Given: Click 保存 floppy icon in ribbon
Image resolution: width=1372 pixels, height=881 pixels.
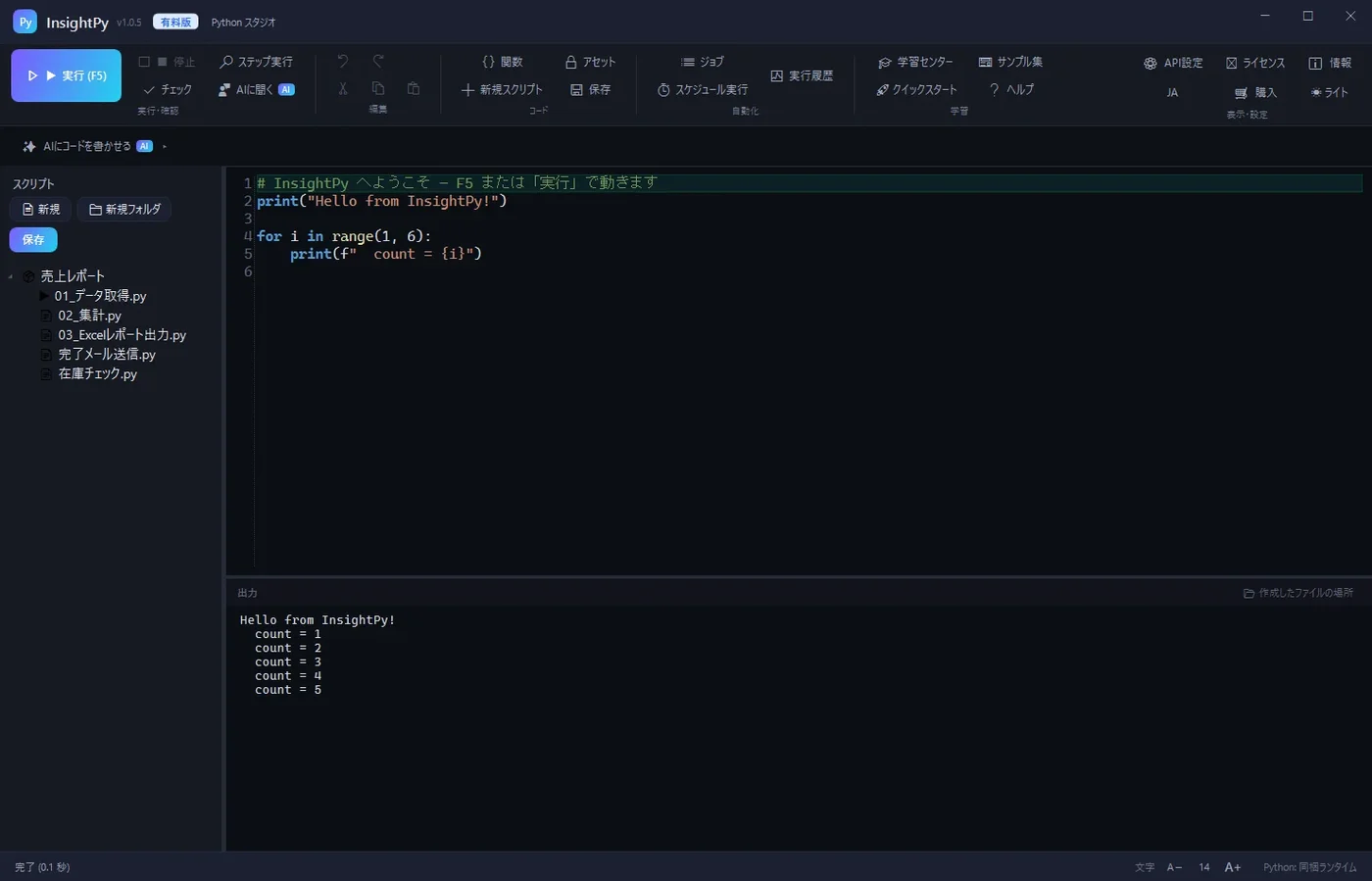Looking at the screenshot, I should [591, 89].
